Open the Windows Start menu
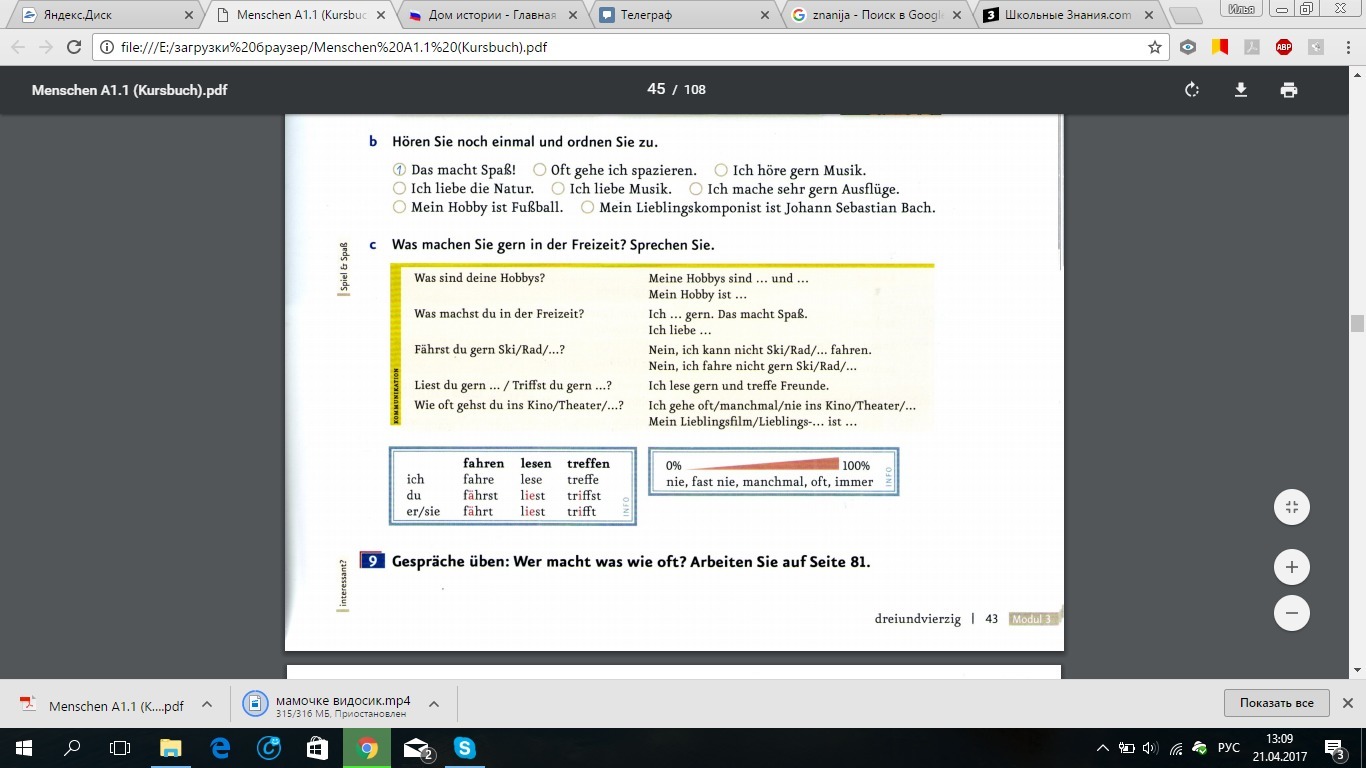 tap(24, 747)
